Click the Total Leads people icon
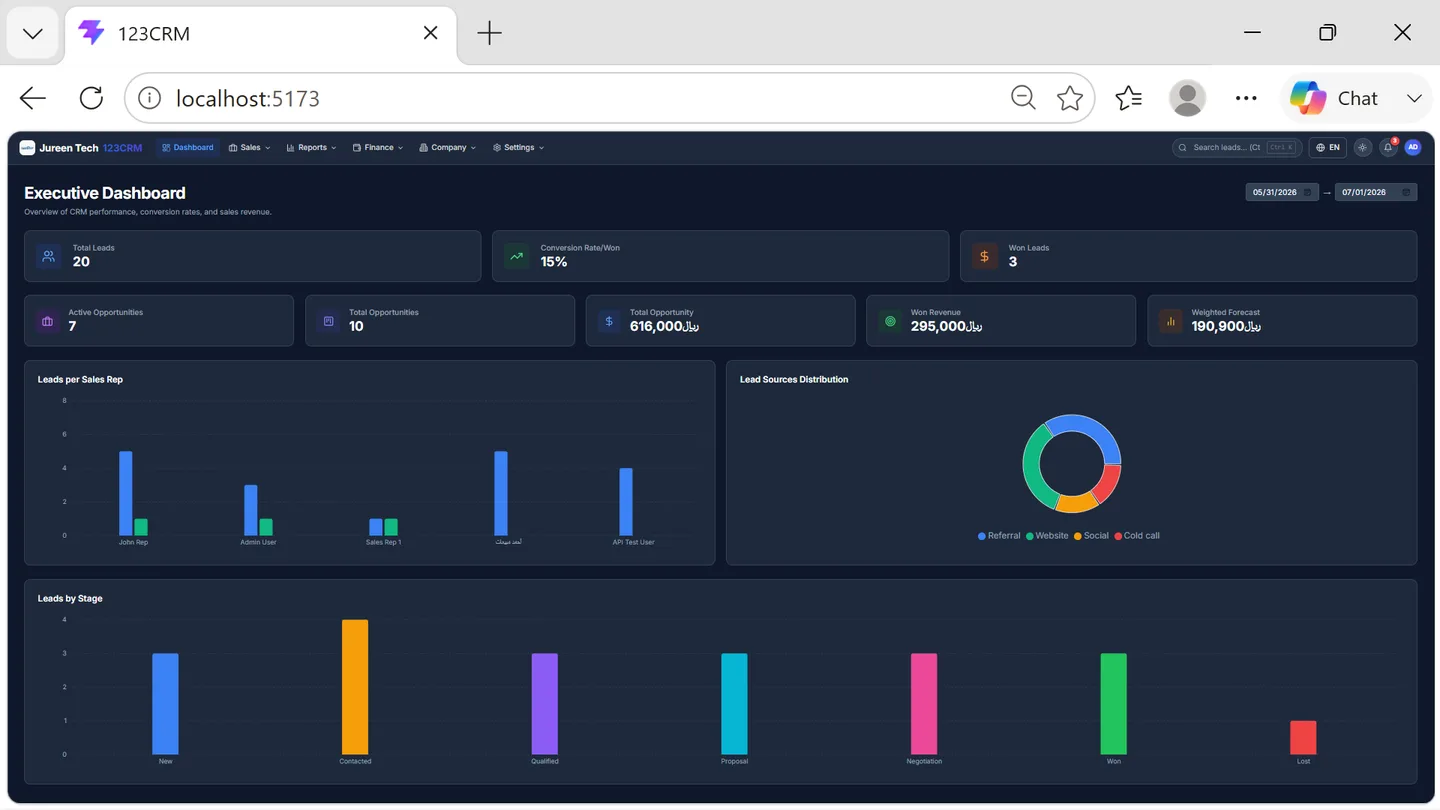Screen dimensions: 1440x810 49,256
